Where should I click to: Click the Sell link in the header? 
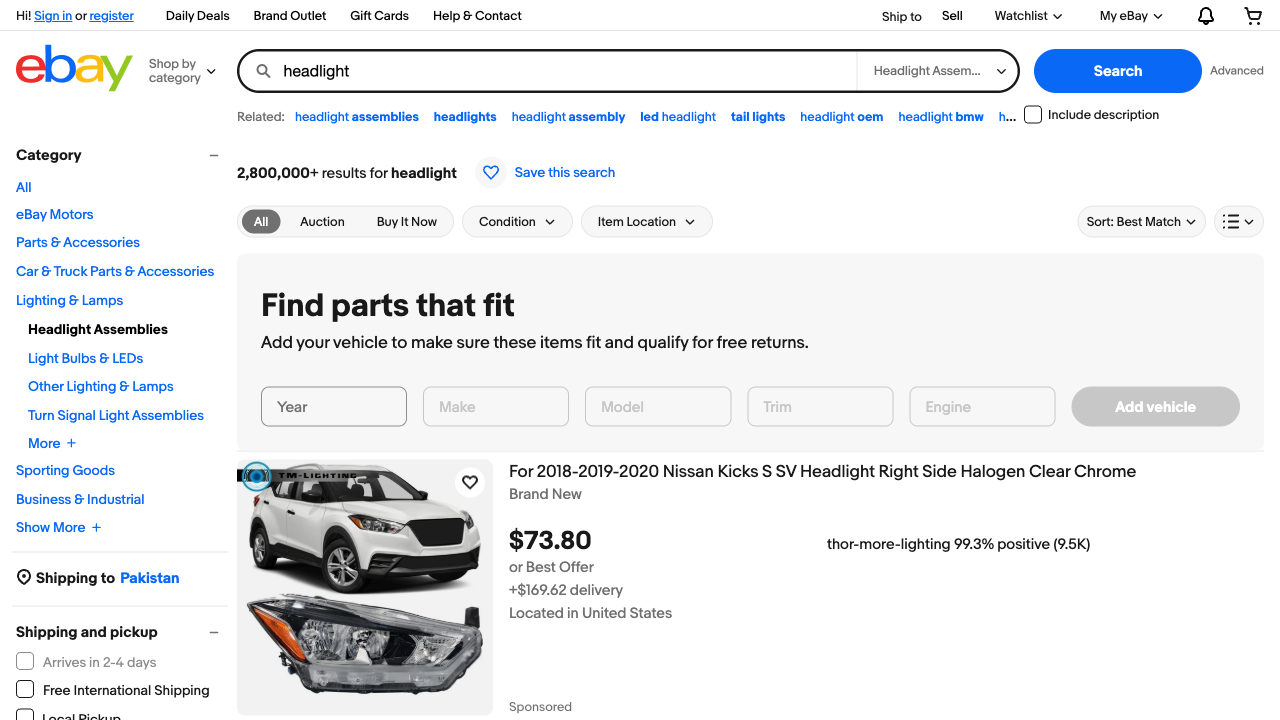click(952, 16)
